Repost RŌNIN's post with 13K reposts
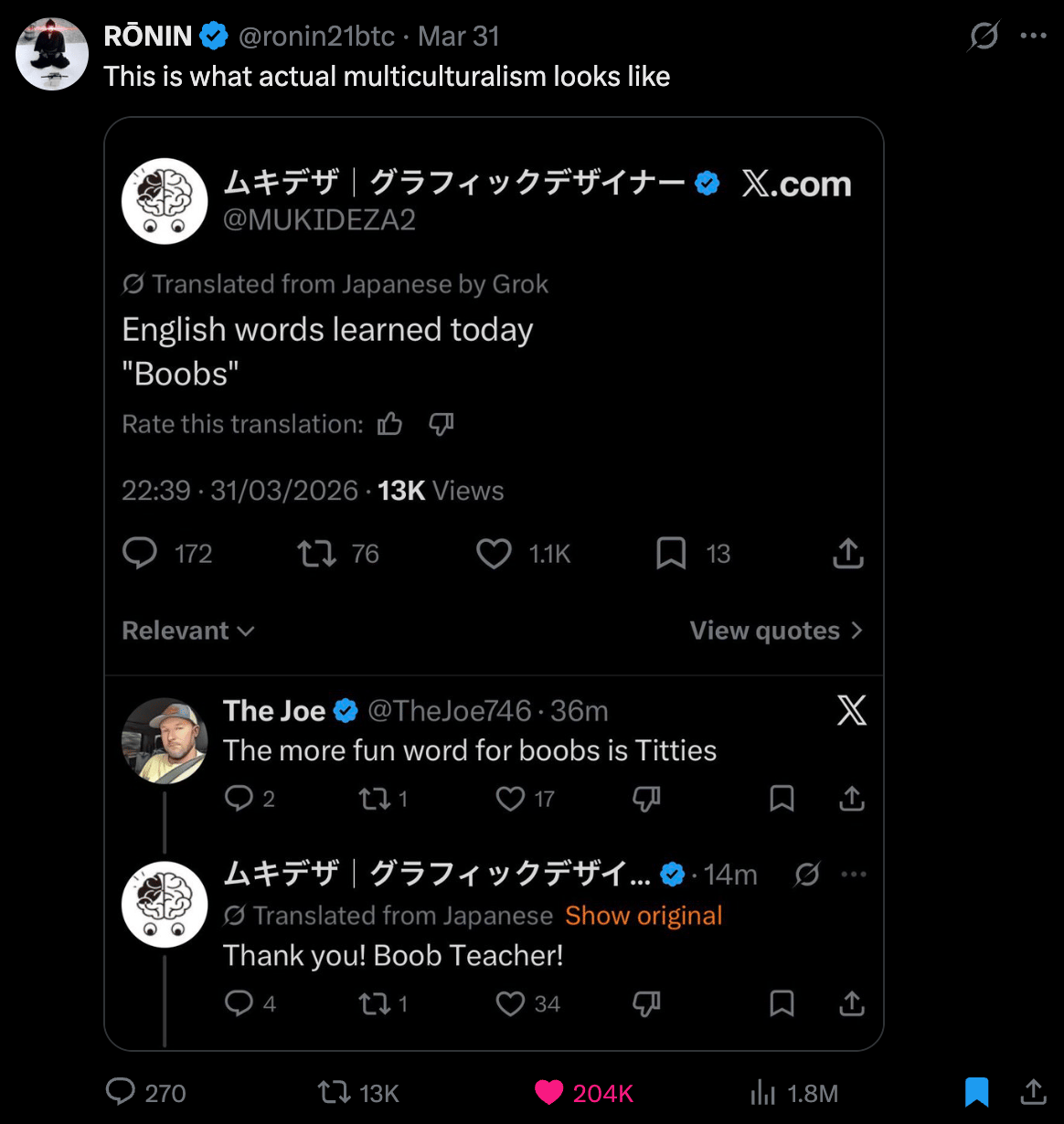The width and height of the screenshot is (1064, 1124). click(x=334, y=1093)
